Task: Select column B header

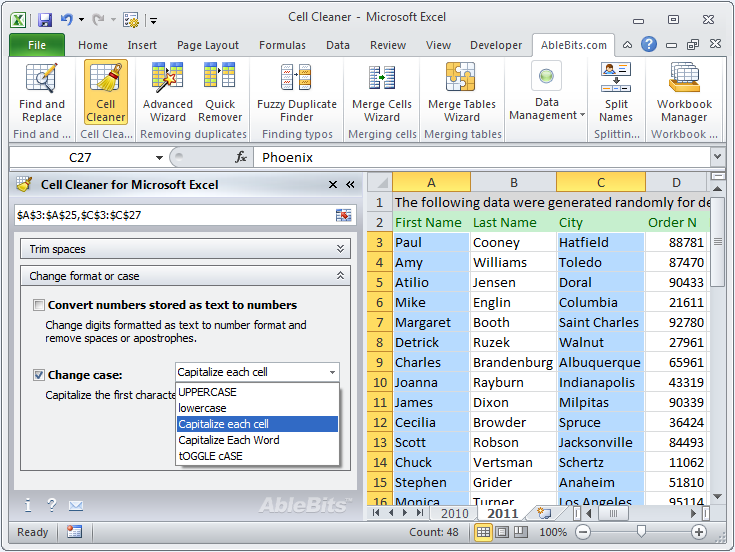Action: point(514,182)
